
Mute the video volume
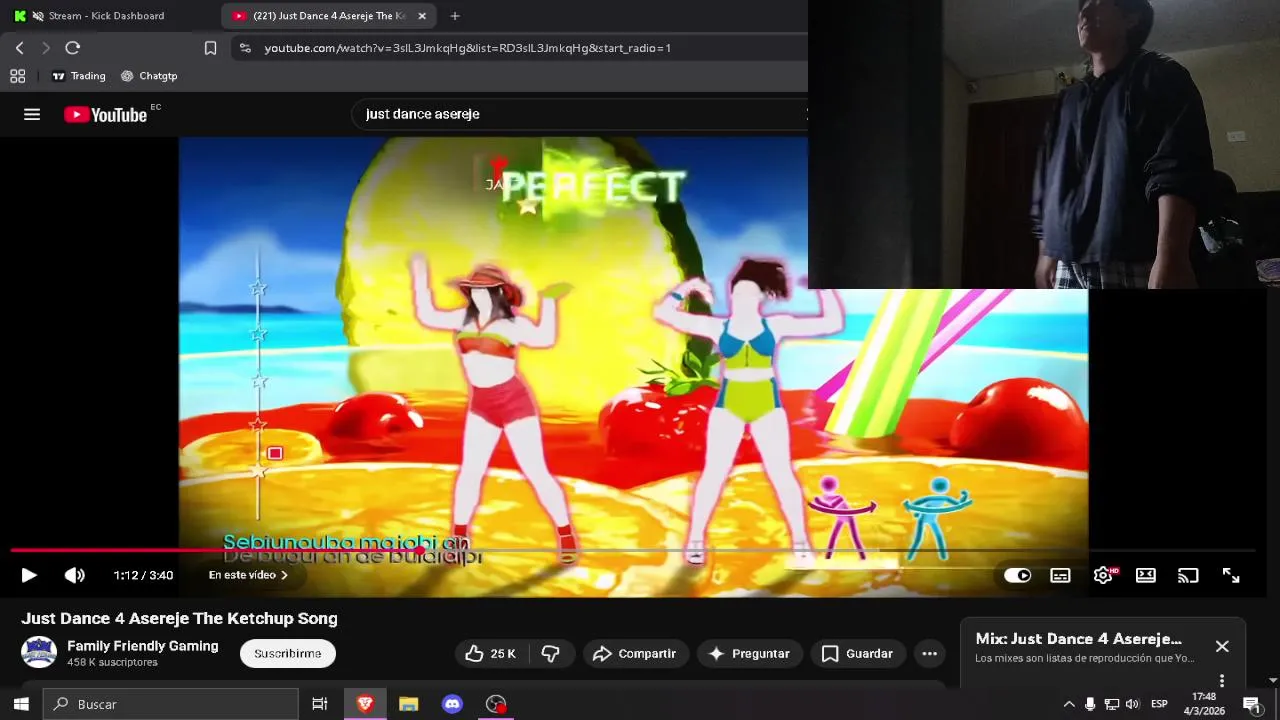[75, 575]
